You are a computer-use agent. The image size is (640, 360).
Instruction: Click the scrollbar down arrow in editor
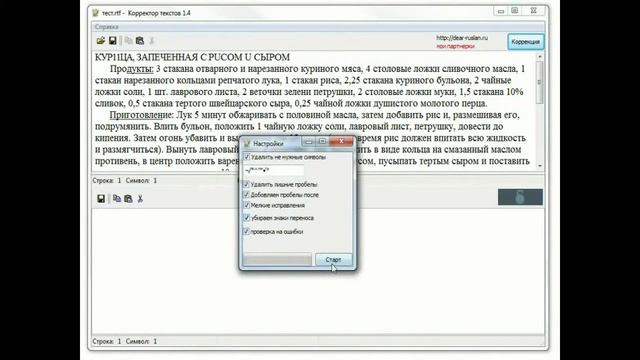pyautogui.click(x=540, y=166)
